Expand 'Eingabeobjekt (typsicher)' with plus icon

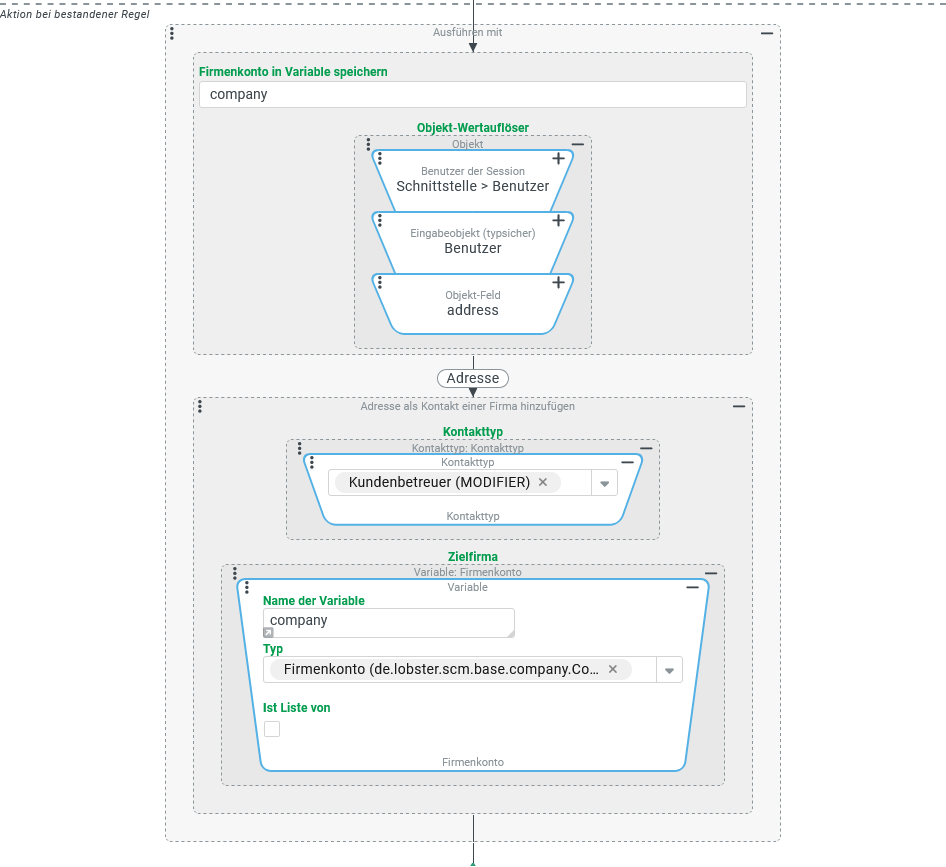click(559, 220)
